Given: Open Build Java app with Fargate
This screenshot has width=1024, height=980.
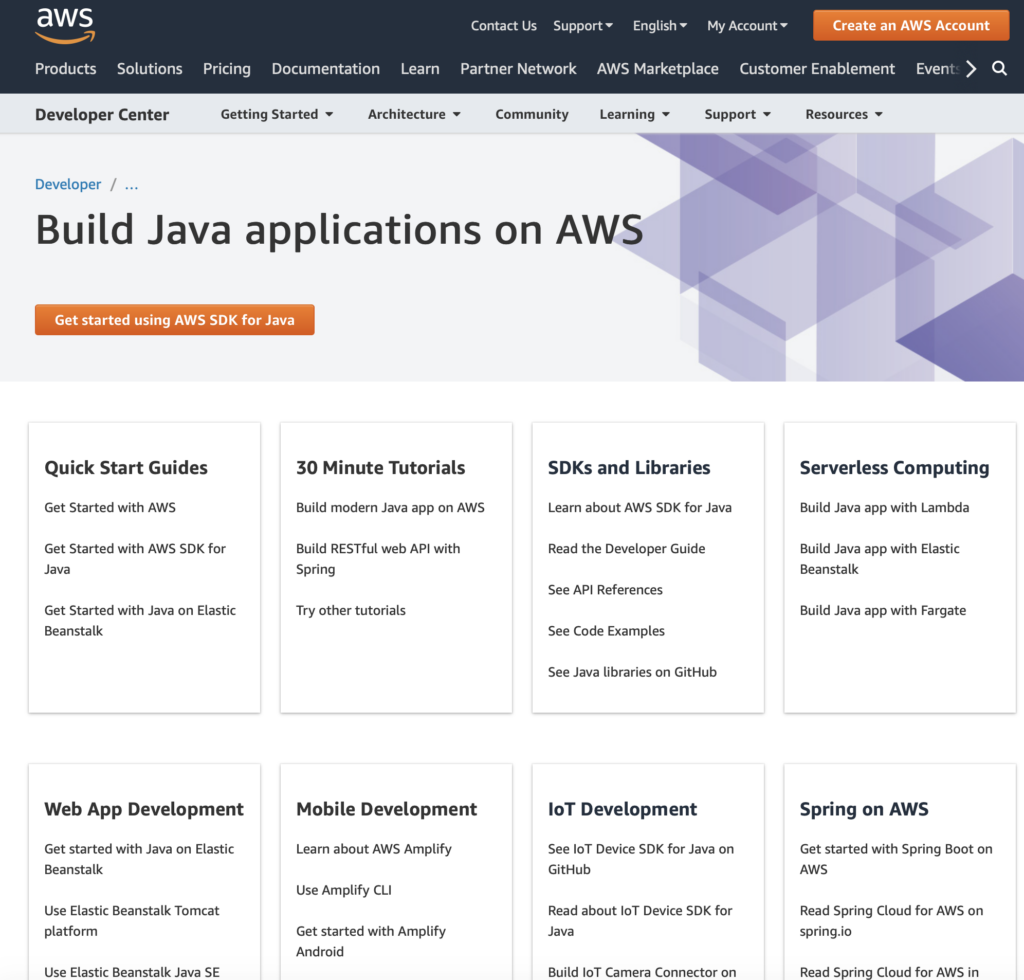Looking at the screenshot, I should point(882,610).
